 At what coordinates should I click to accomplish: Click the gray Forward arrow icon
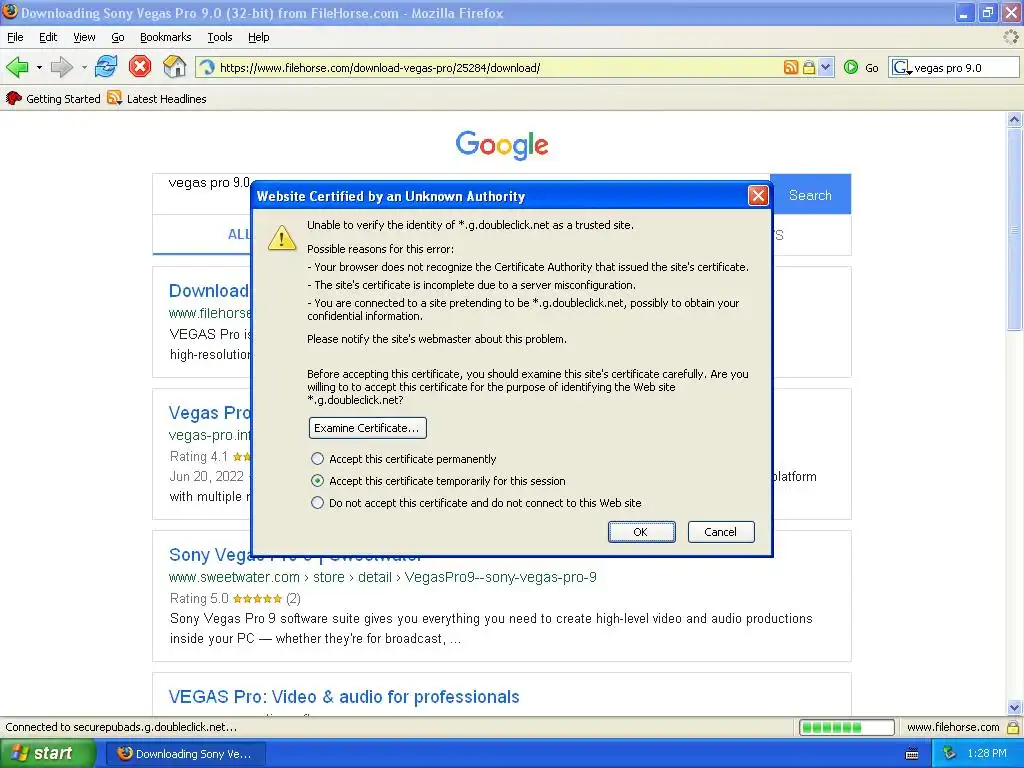[61, 67]
